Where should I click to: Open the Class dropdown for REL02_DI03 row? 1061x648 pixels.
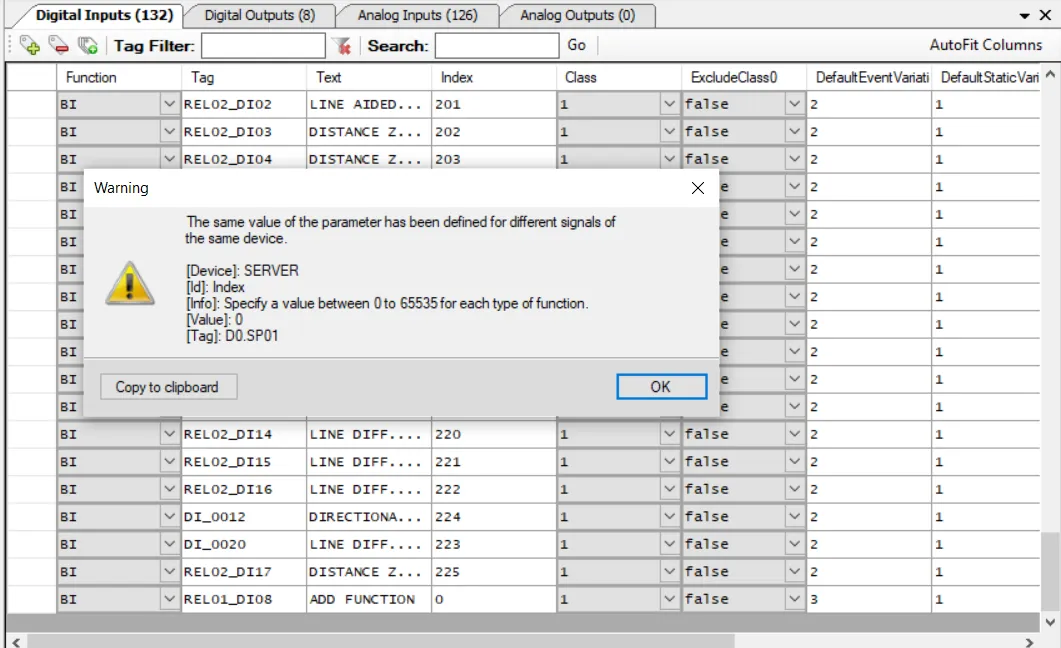[x=669, y=131]
